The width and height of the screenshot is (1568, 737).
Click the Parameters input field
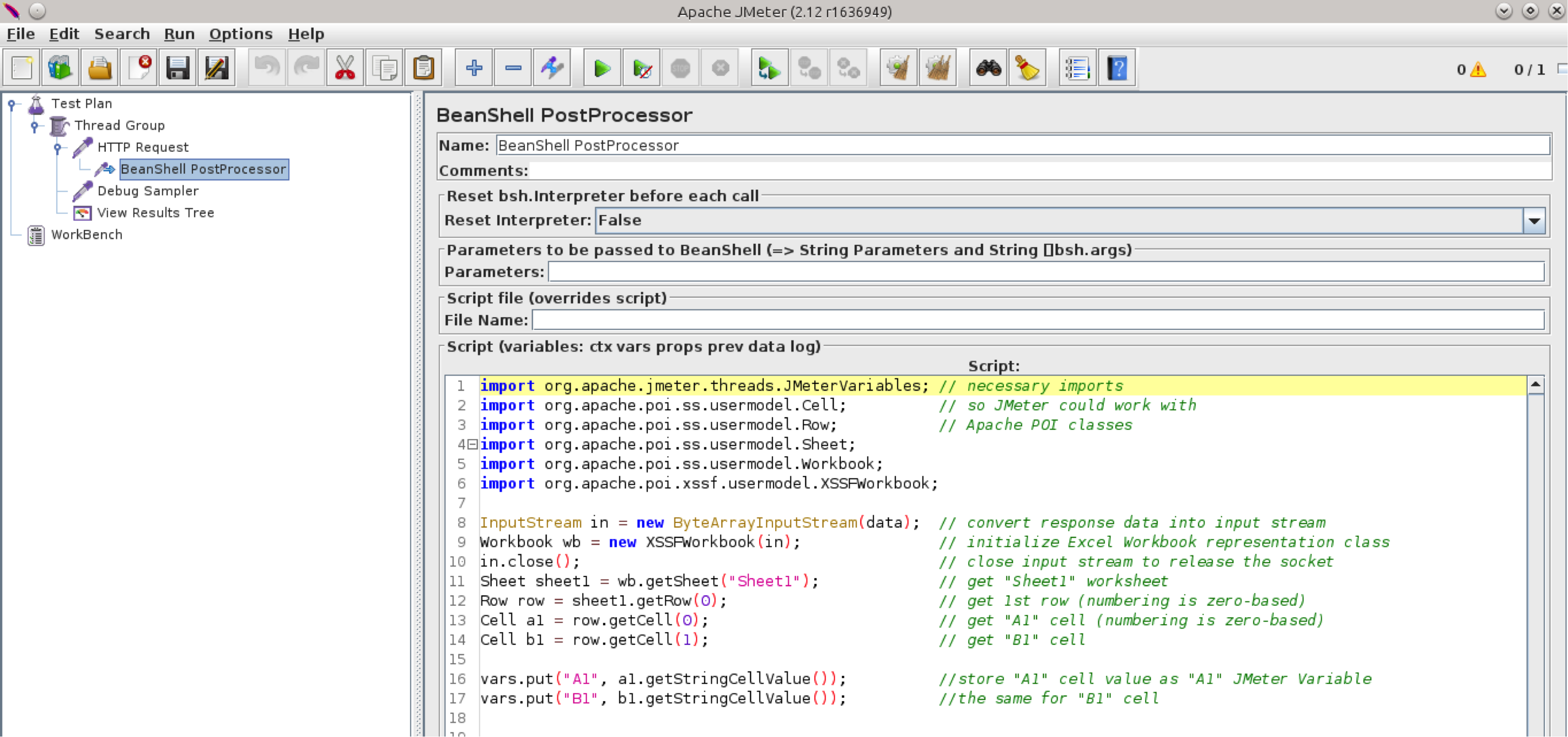1046,273
